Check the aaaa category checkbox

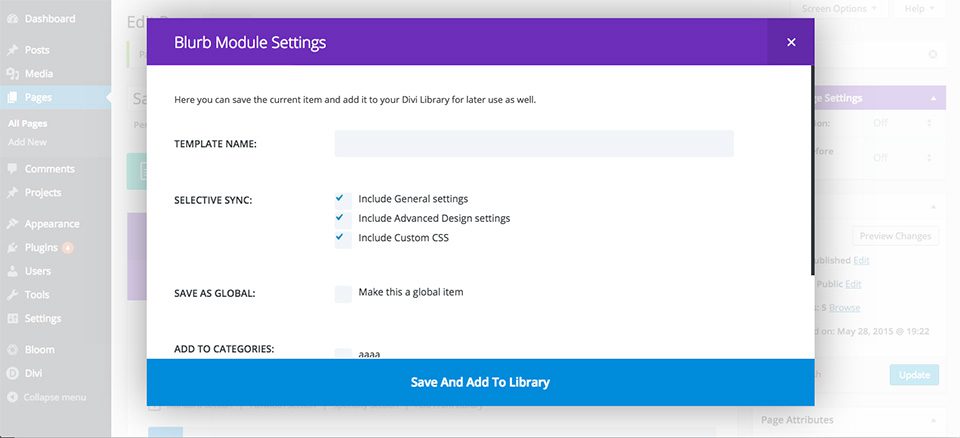[x=343, y=354]
